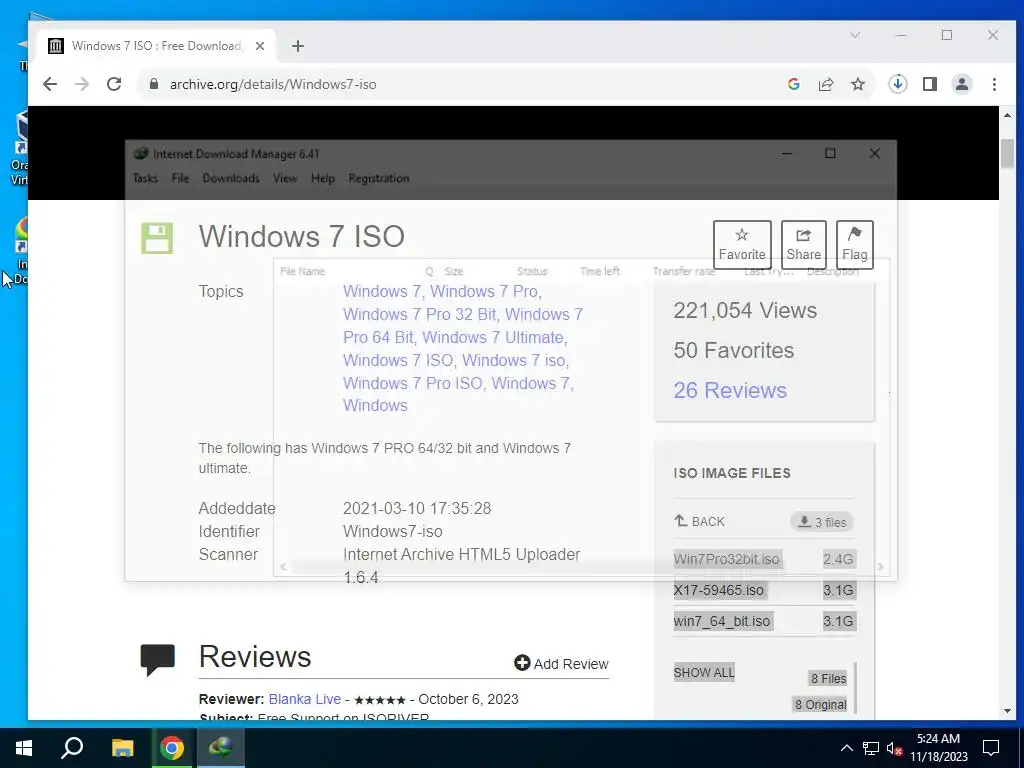The height and width of the screenshot is (768, 1024).
Task: Click the File Name column header in IDM
Action: [302, 272]
